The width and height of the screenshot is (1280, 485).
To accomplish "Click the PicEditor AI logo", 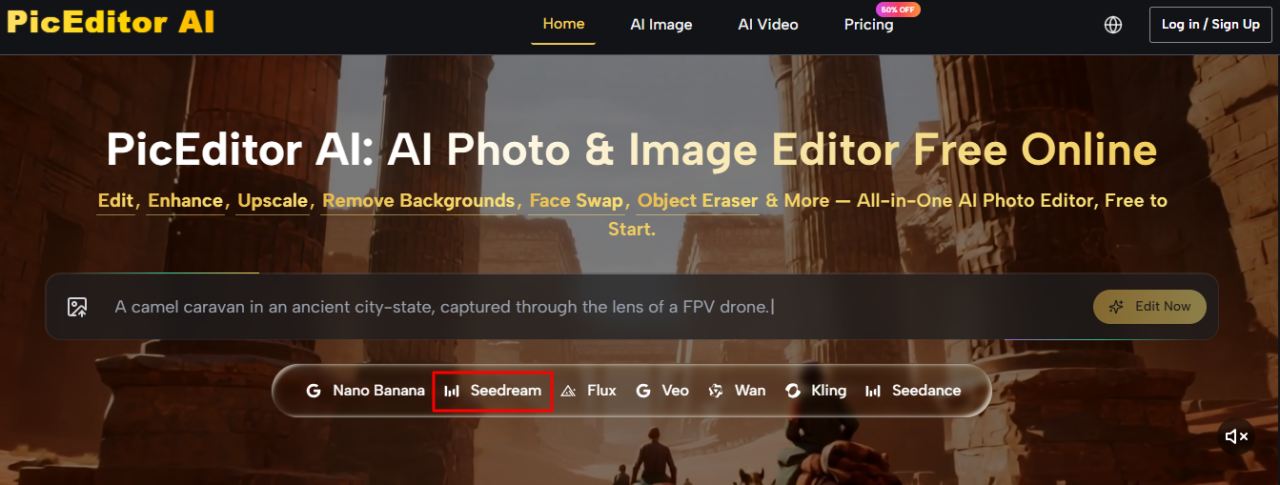I will (x=110, y=22).
